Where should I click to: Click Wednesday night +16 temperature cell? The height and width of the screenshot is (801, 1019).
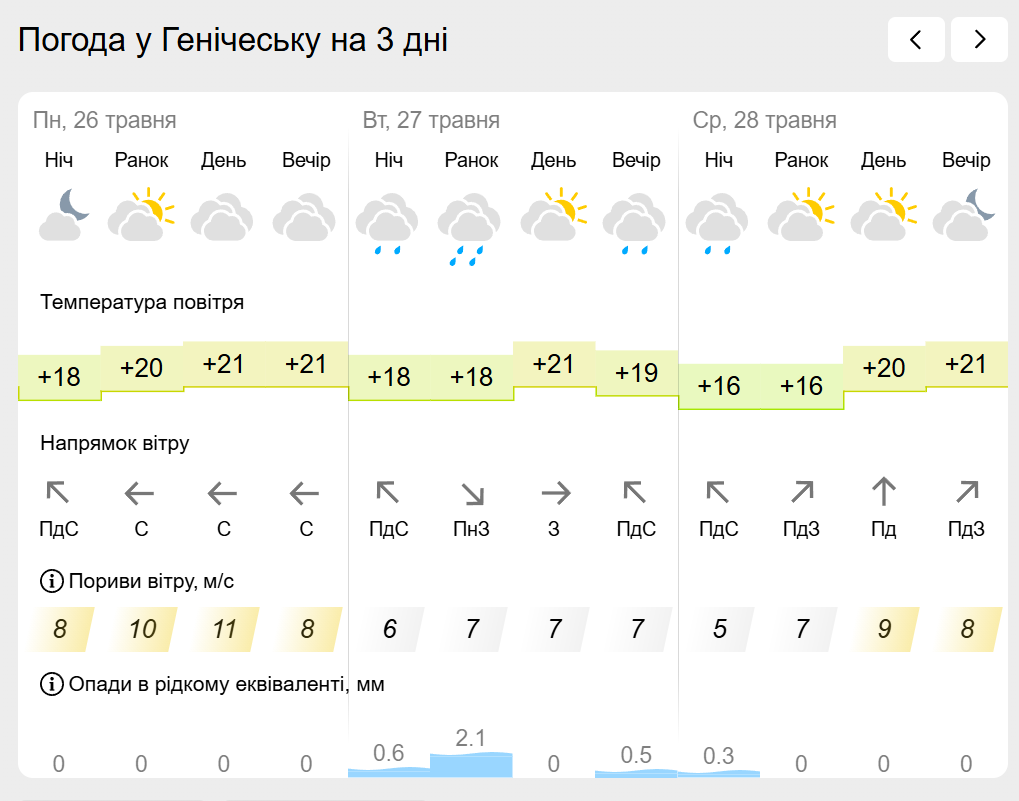point(719,387)
